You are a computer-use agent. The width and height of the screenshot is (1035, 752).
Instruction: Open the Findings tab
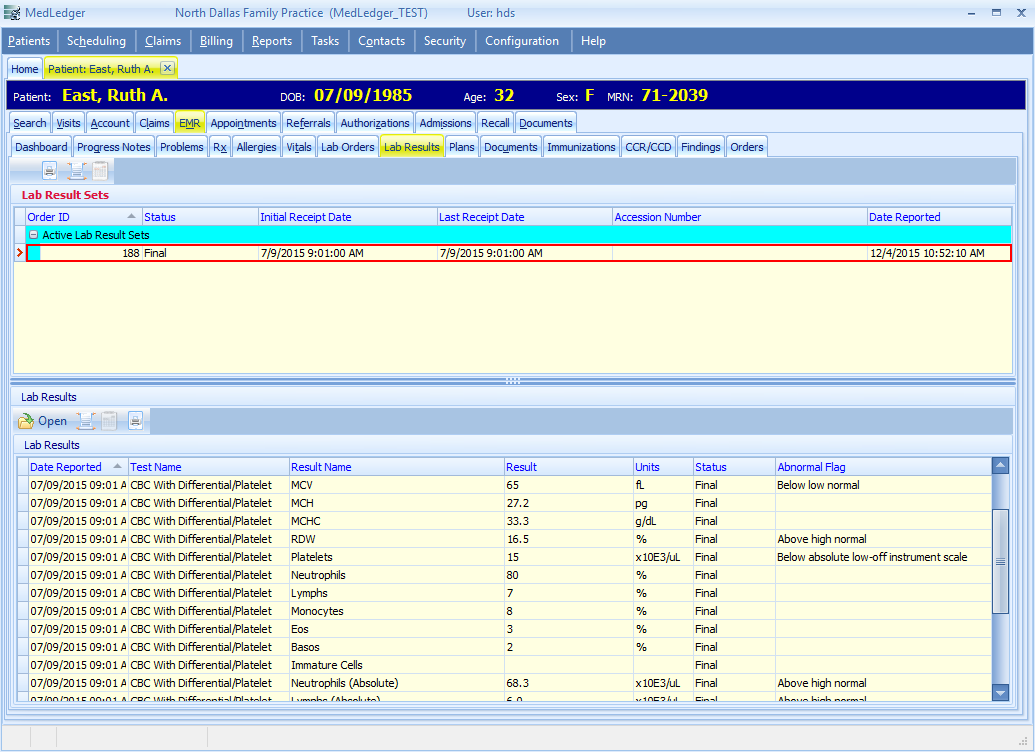[x=701, y=147]
